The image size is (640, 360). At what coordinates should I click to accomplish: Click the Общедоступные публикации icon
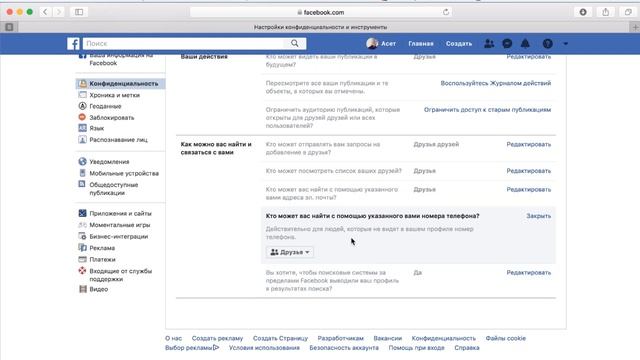point(82,184)
